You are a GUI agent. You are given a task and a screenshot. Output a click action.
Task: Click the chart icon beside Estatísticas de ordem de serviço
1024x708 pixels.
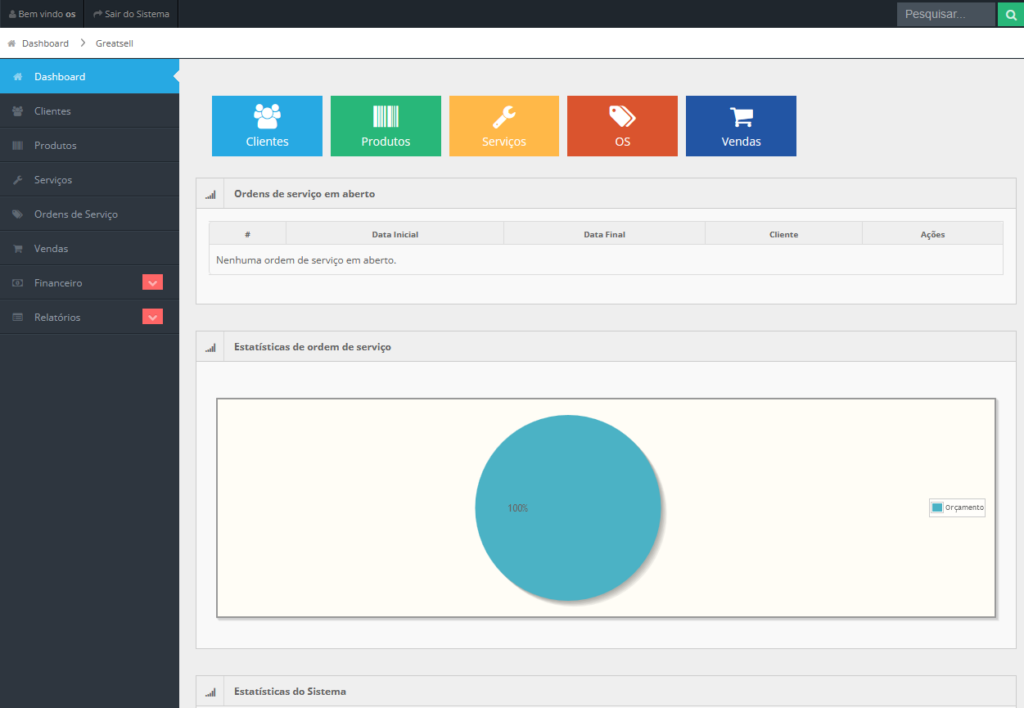pyautogui.click(x=210, y=347)
